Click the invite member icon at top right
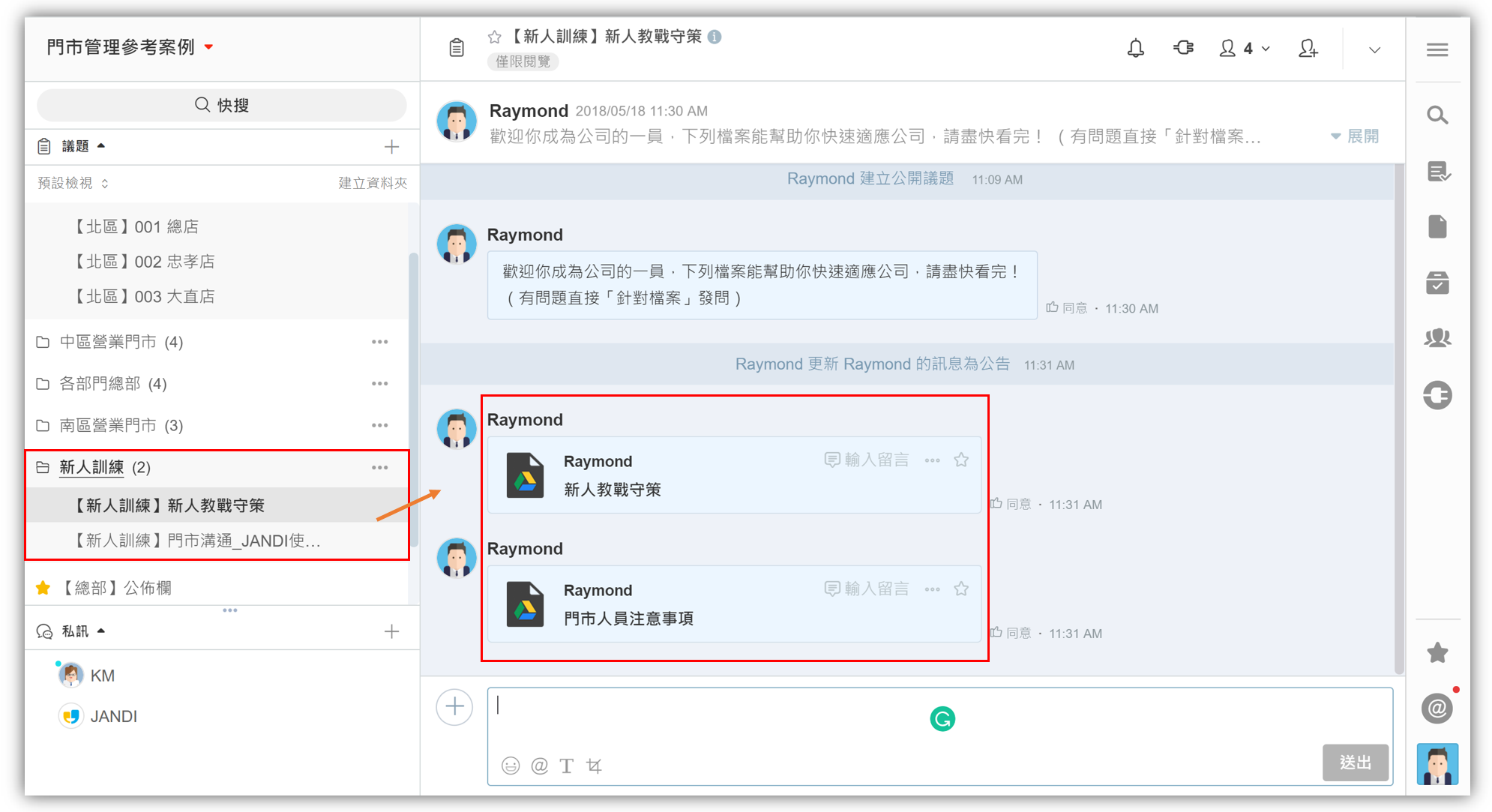 coord(1308,48)
